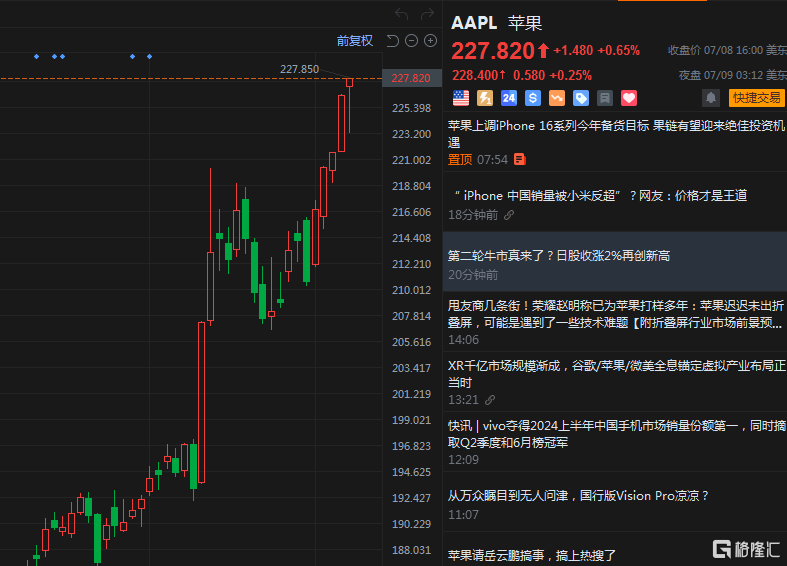Click the 199.021 price axis label
Screen dimensions: 787x566
(x=411, y=420)
